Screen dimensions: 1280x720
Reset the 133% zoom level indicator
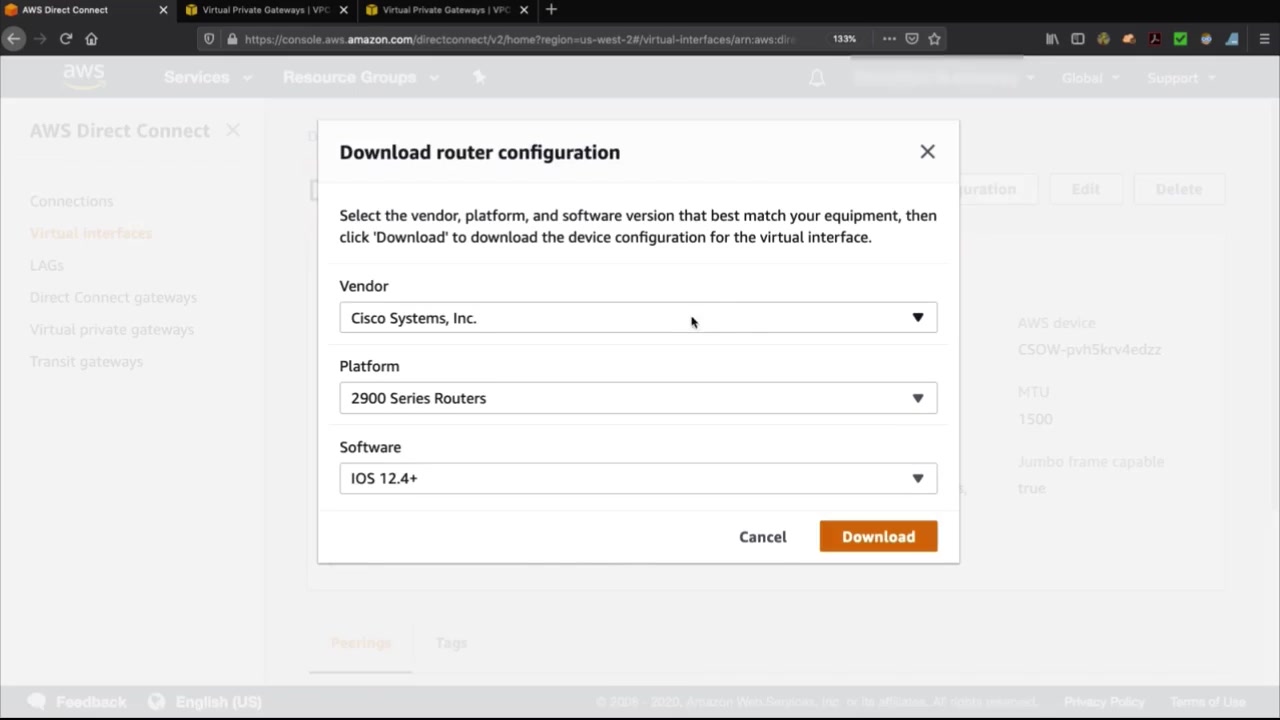tap(844, 39)
